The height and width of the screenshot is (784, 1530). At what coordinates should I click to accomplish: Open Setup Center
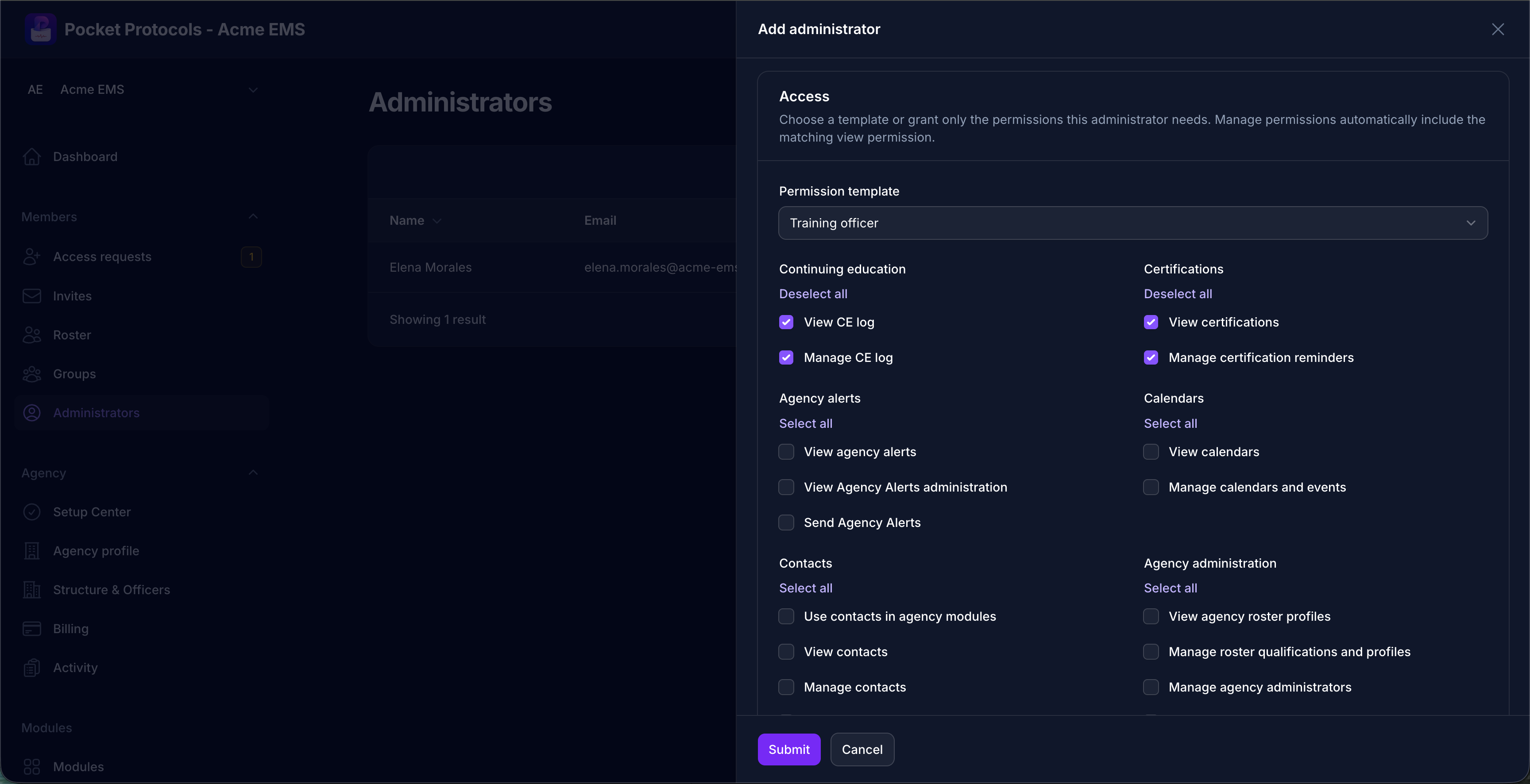pos(142,511)
